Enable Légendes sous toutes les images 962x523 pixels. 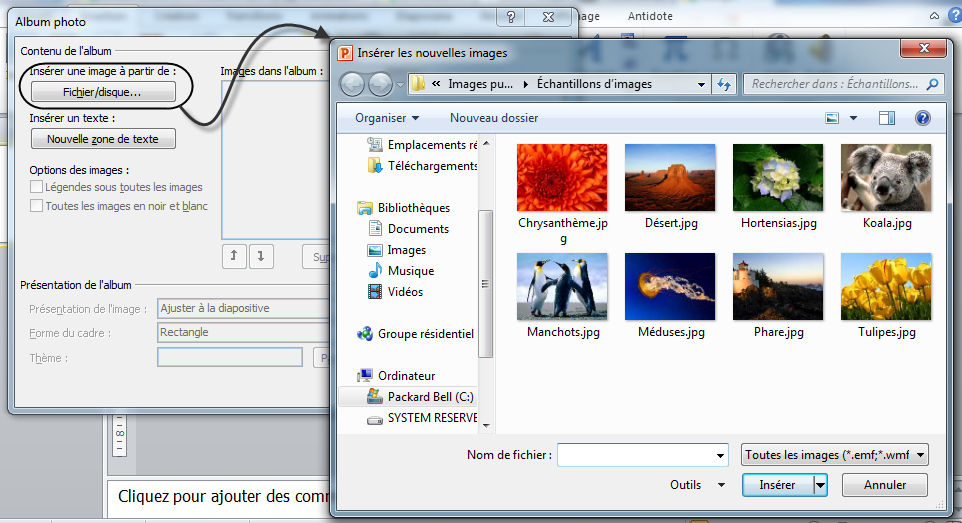(37, 187)
